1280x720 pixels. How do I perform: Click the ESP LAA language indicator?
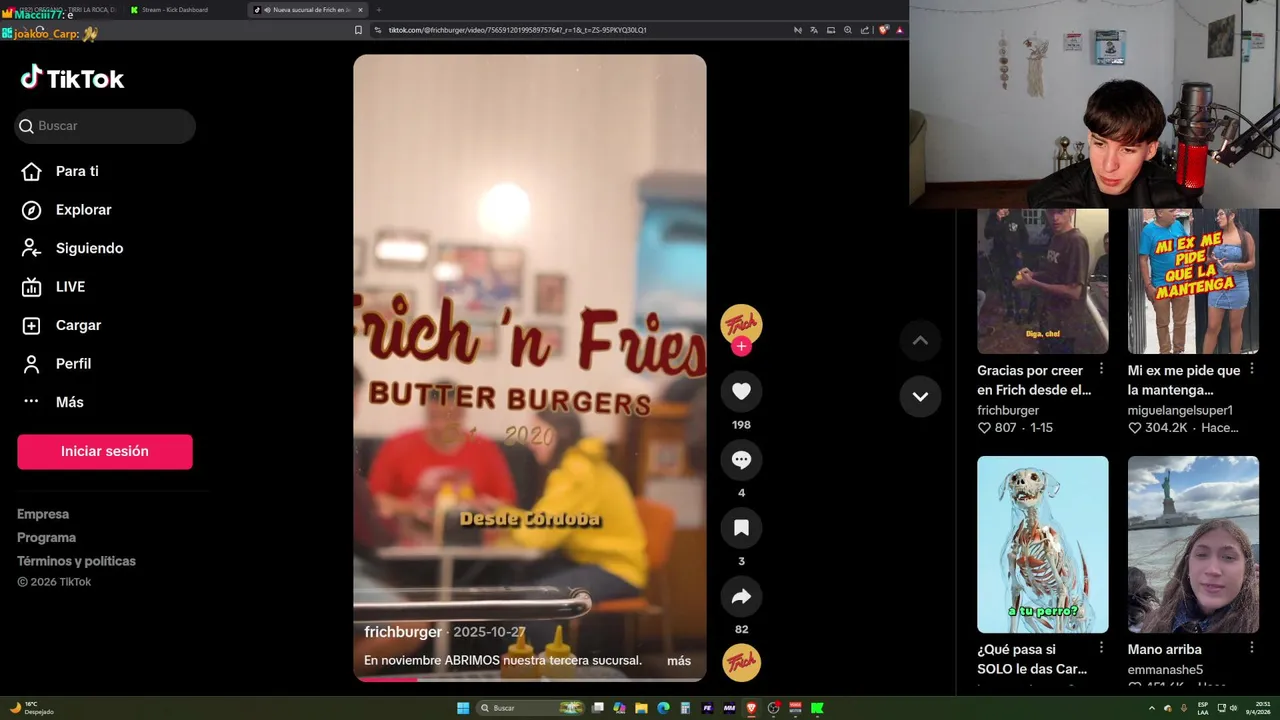point(1203,708)
